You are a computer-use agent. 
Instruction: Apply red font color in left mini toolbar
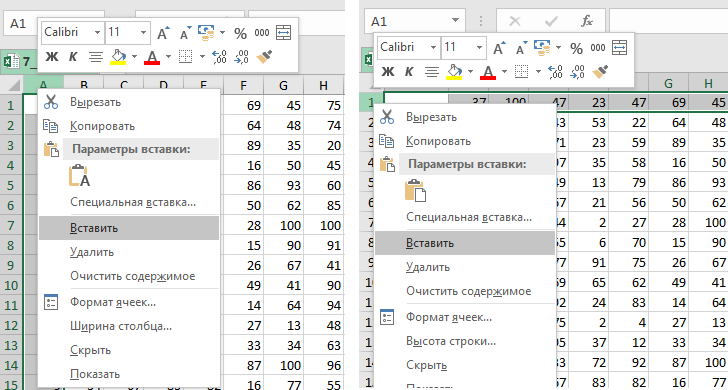tap(152, 57)
